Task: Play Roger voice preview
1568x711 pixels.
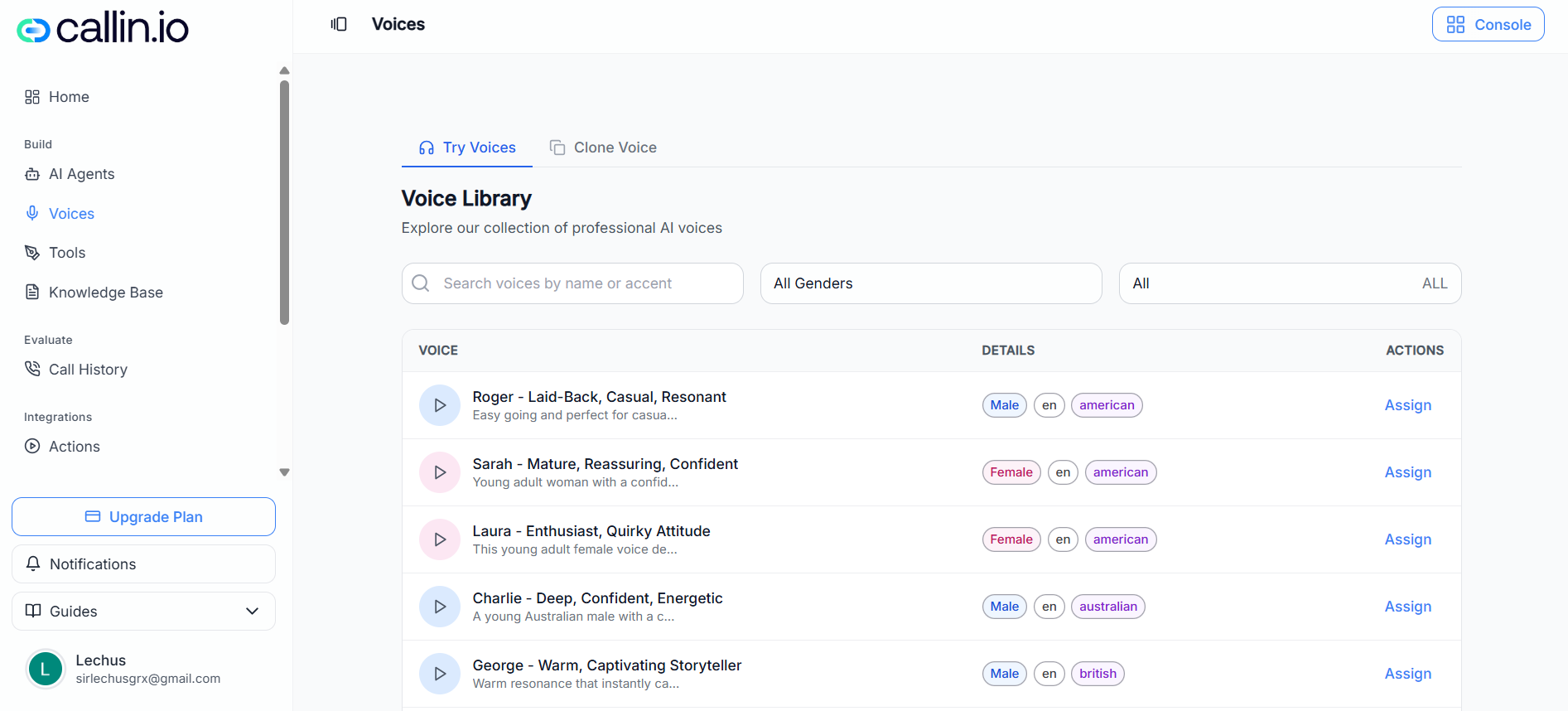Action: [440, 405]
